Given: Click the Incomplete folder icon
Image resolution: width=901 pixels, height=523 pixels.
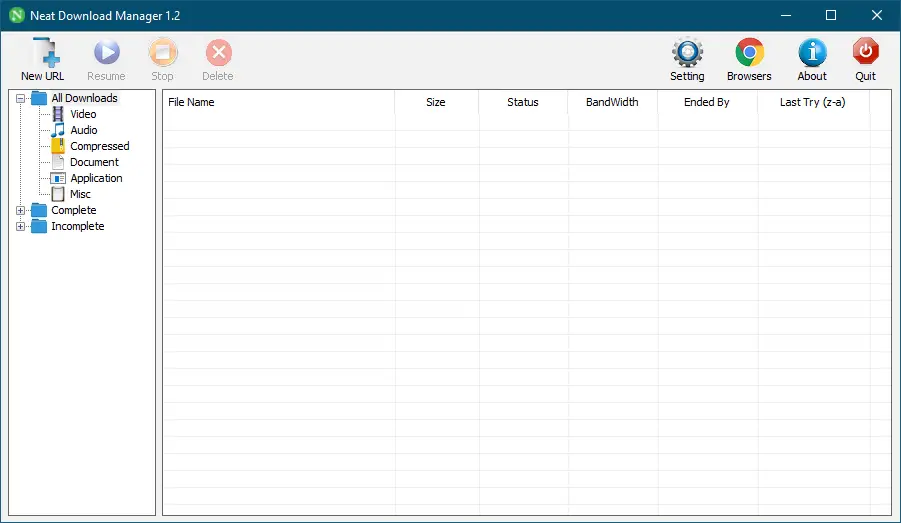Looking at the screenshot, I should point(39,226).
